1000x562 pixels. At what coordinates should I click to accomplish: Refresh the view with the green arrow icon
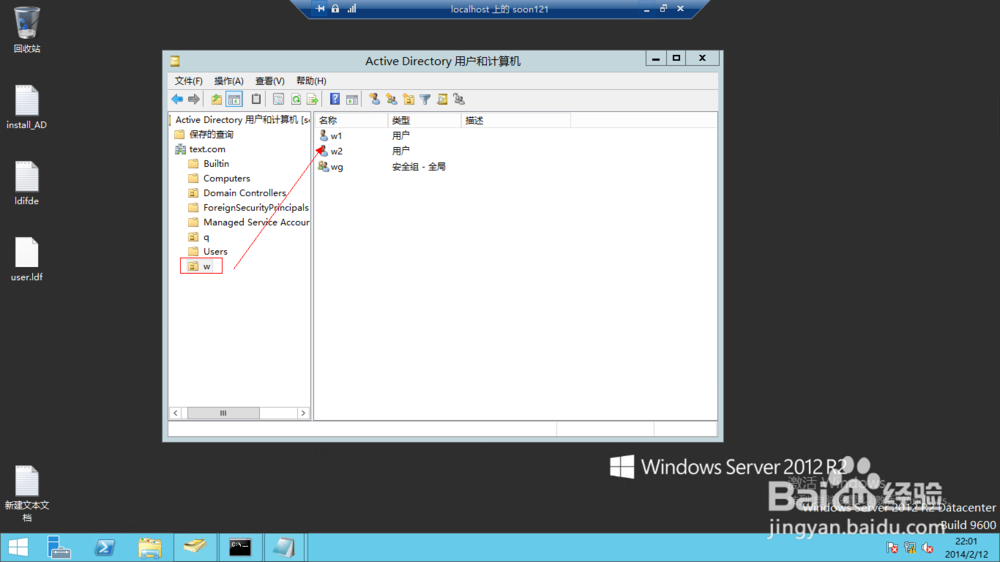(x=295, y=100)
